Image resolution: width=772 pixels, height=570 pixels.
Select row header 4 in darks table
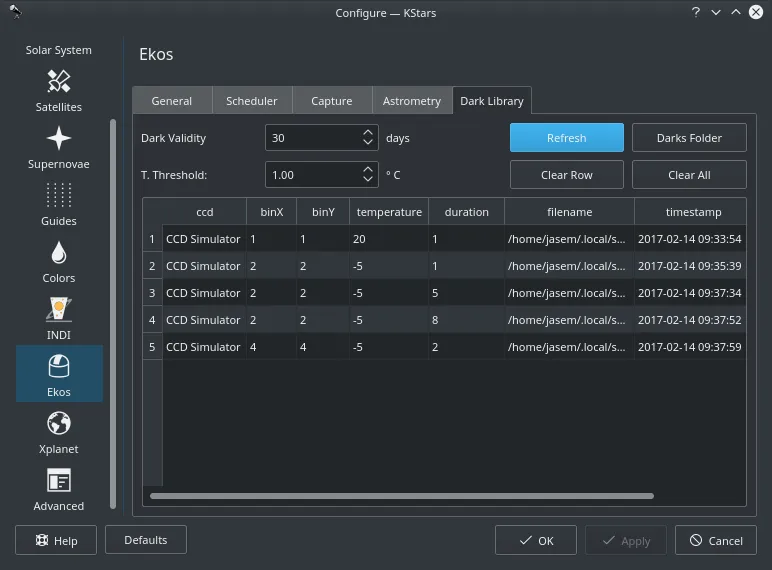152,320
